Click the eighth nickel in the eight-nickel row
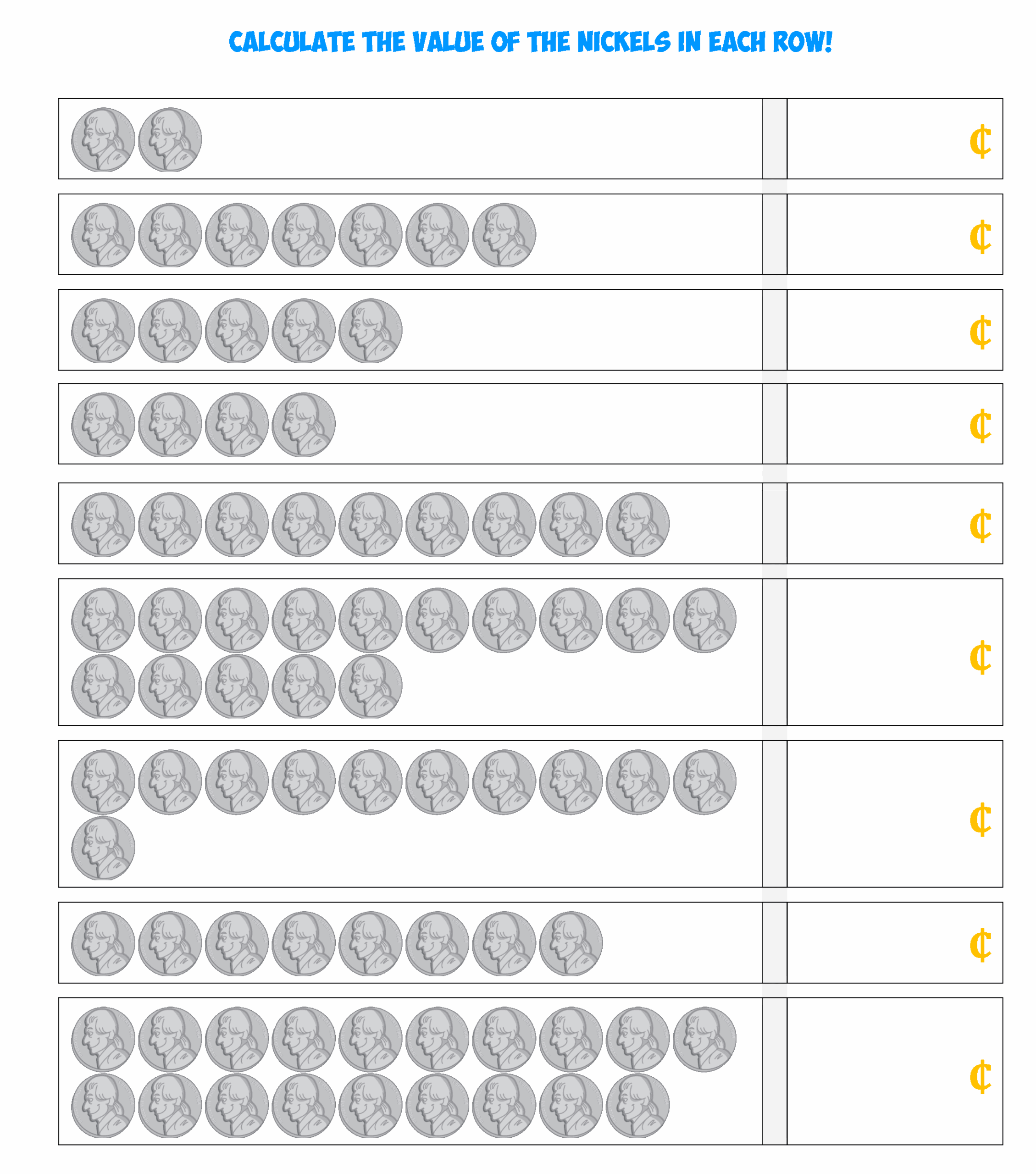 coord(571,944)
